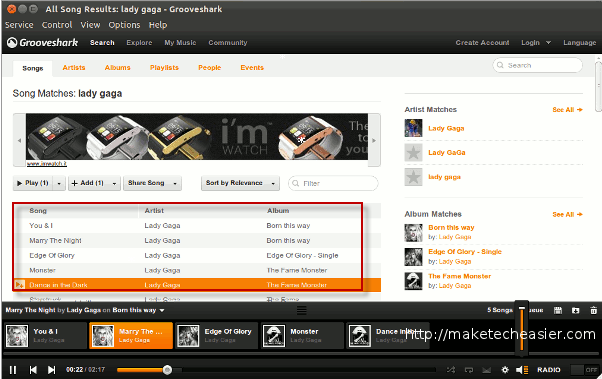Select the Songs tab
This screenshot has width=602, height=379.
pos(33,68)
